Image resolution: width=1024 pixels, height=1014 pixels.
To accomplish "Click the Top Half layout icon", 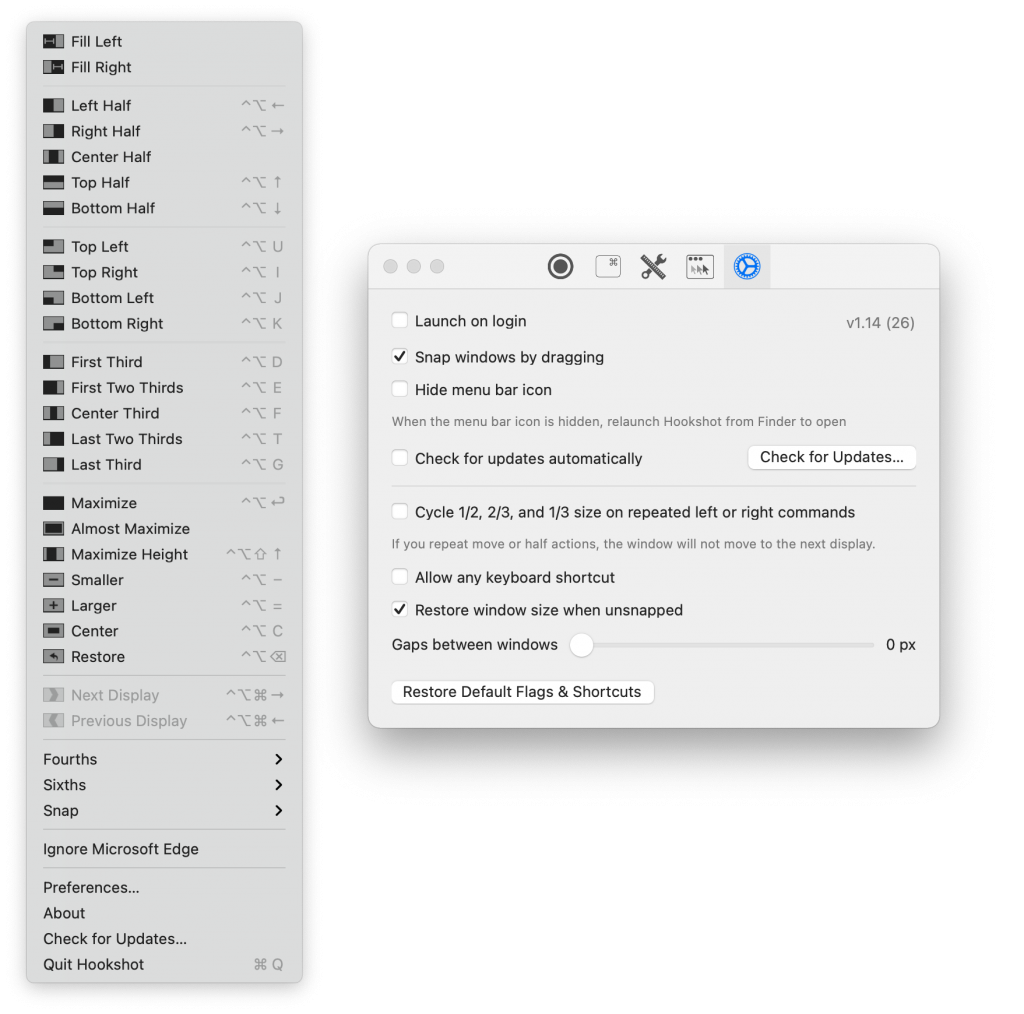I will click(54, 183).
